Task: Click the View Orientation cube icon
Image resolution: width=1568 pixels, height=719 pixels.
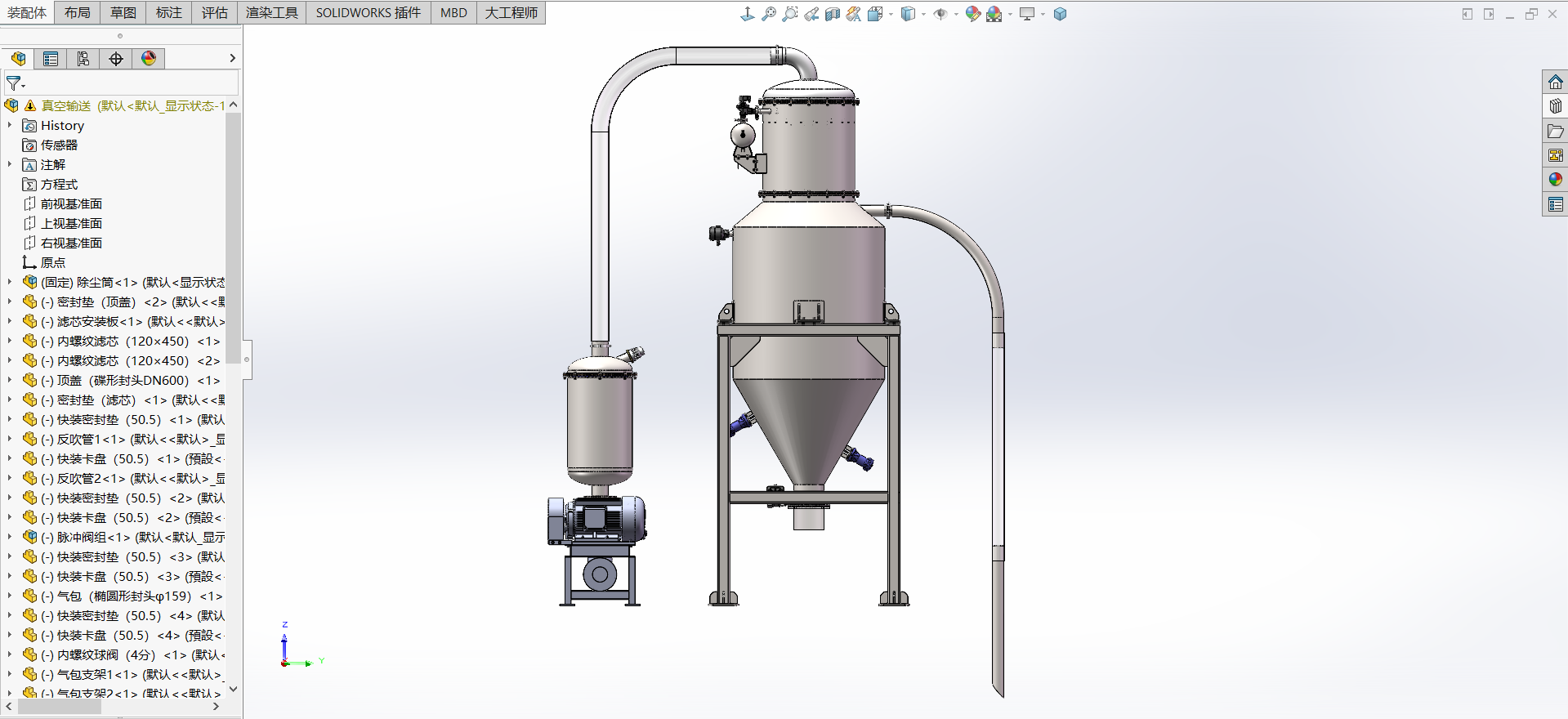Action: coord(874,14)
